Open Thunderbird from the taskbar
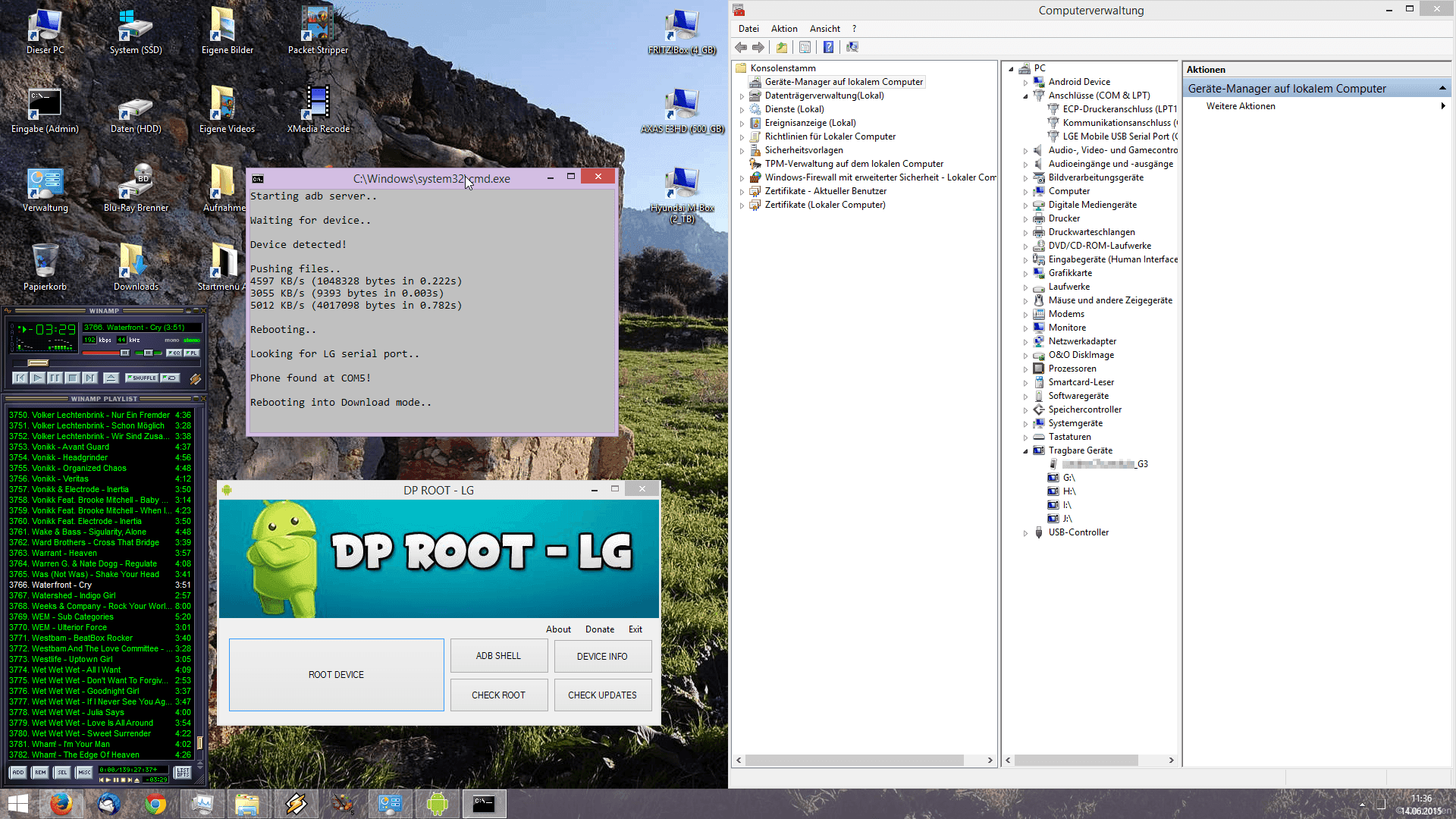Image resolution: width=1456 pixels, height=819 pixels. [x=108, y=804]
